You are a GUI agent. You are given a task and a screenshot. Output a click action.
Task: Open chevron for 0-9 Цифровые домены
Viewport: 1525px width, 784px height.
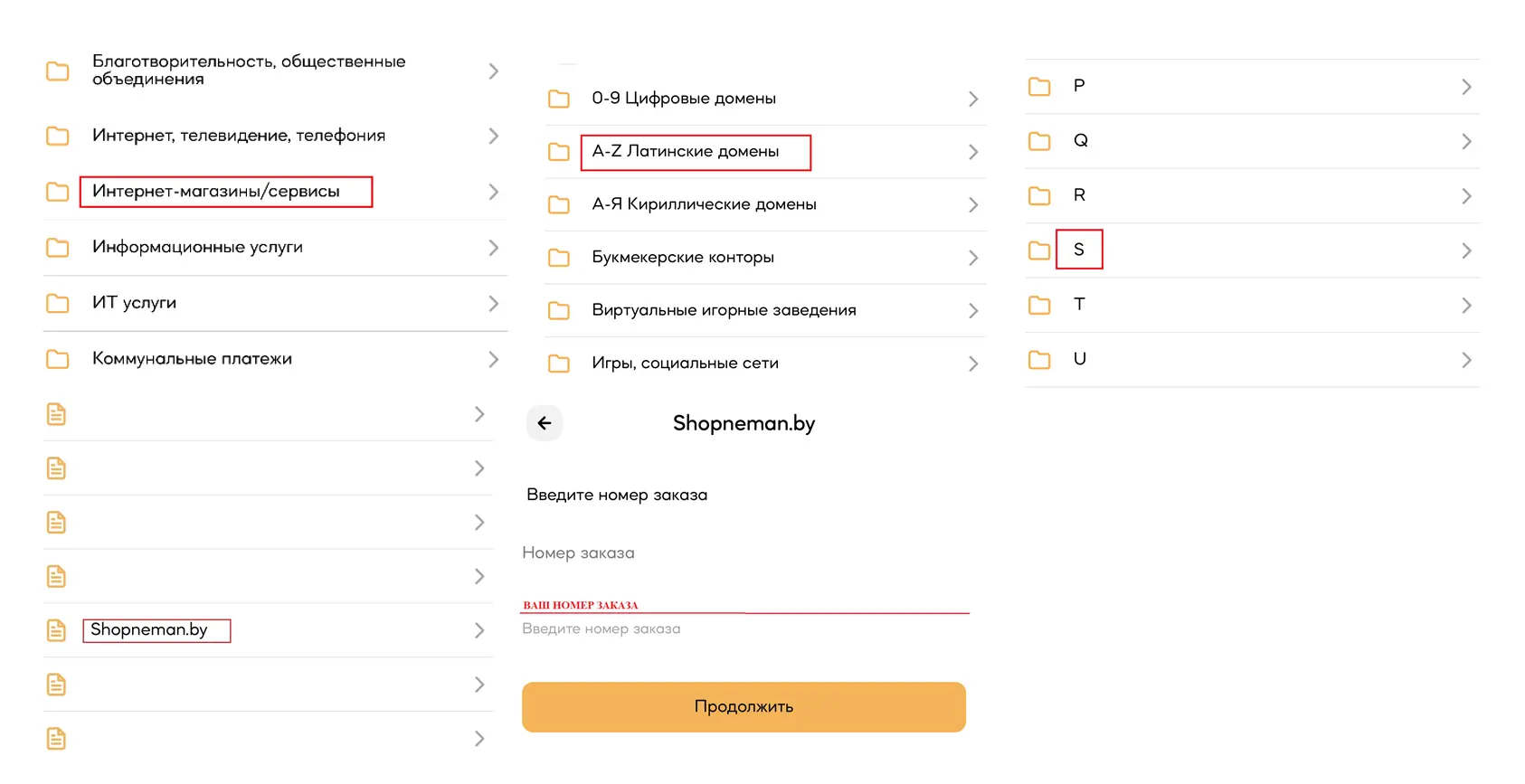click(973, 99)
